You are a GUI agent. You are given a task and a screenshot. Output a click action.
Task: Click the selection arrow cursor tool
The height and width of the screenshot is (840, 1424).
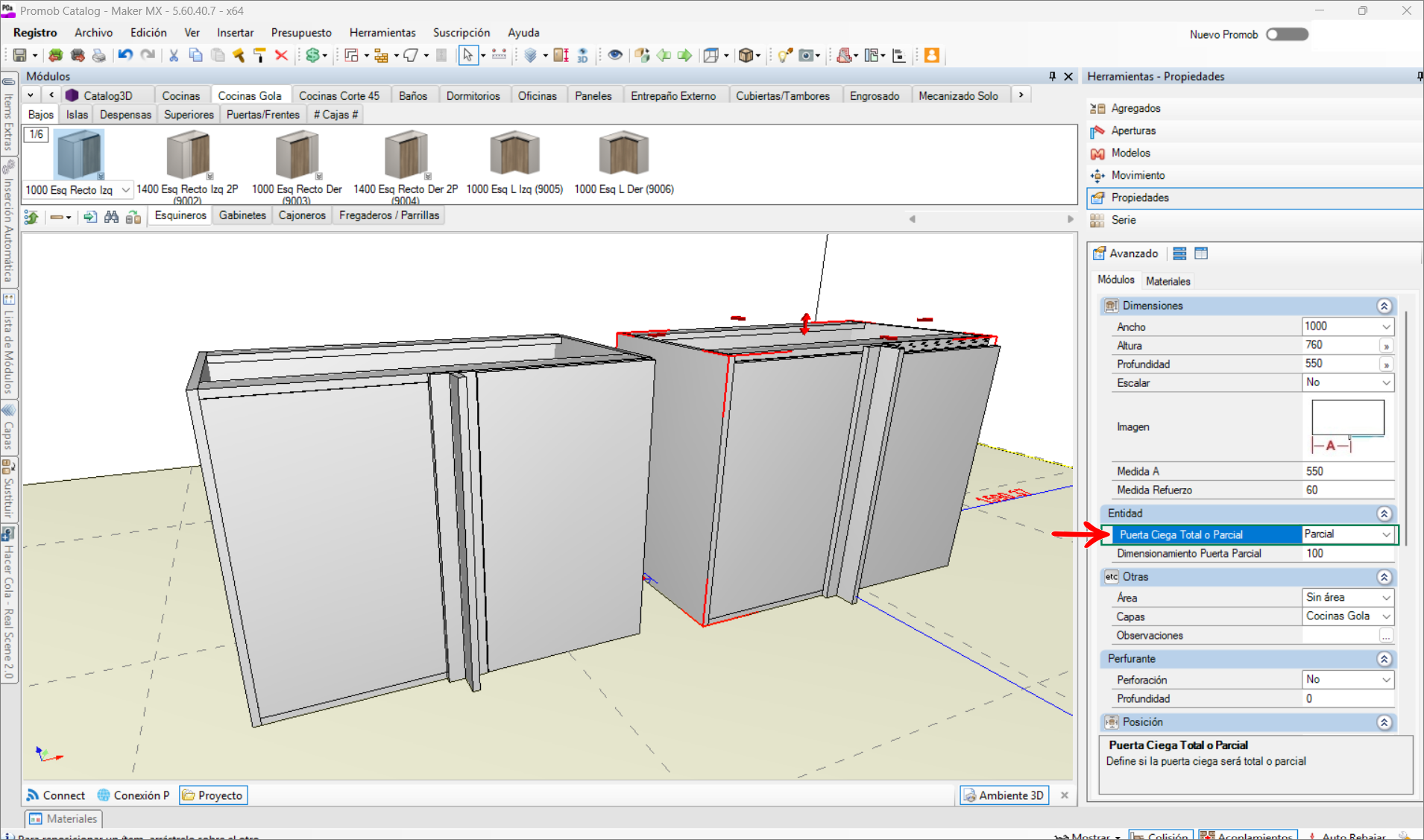[x=467, y=55]
